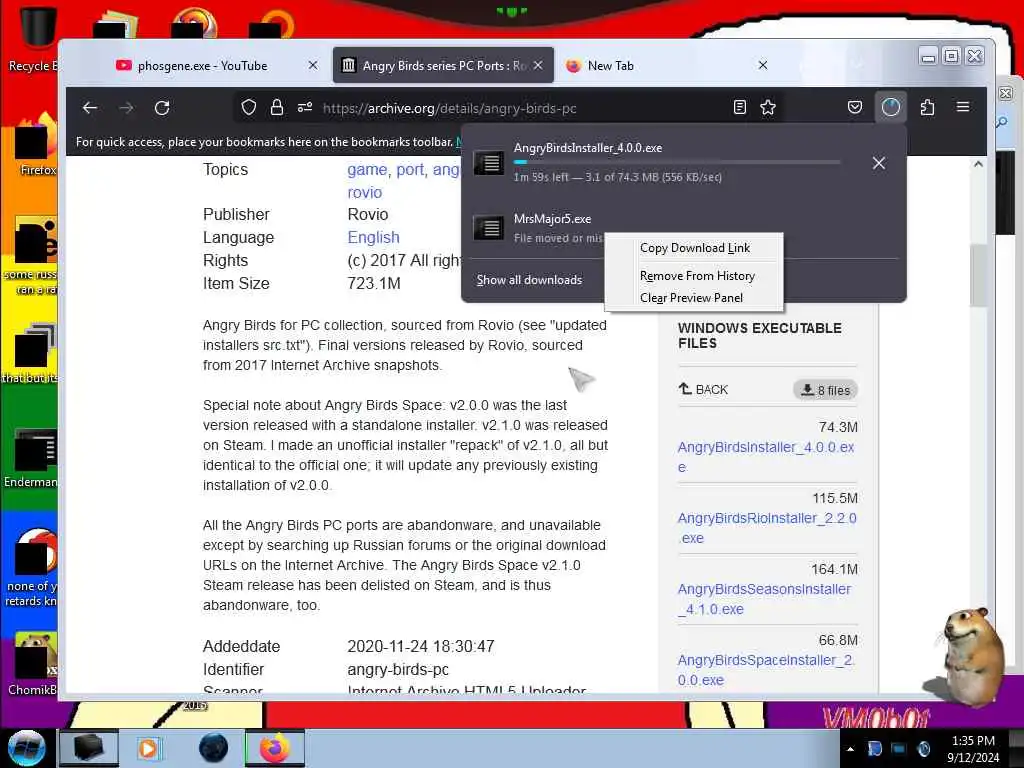Click the 'Rovio' publisher value
Image resolution: width=1024 pixels, height=768 pixels.
point(368,214)
